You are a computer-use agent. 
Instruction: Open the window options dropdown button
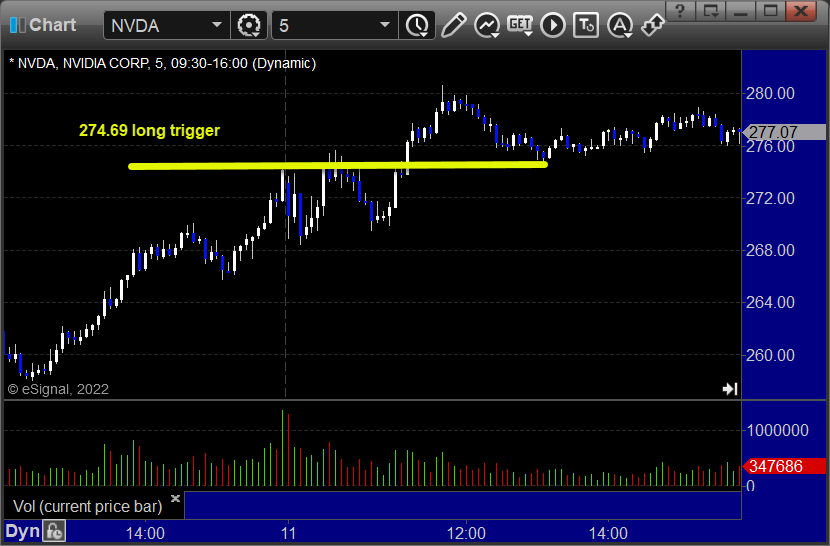[710, 11]
